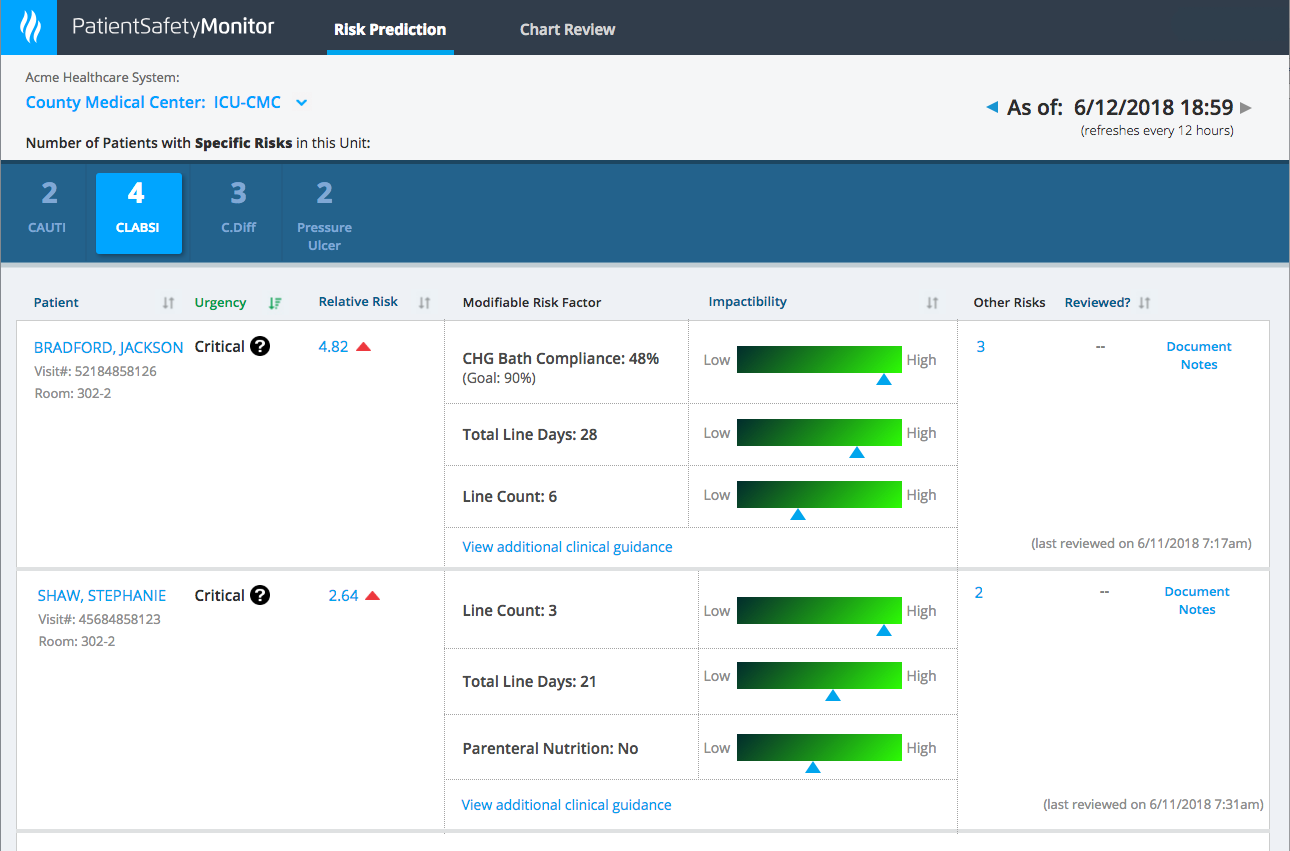Screen dimensions: 1290x851
Task: Sort by Urgency using its sort icon
Action: [x=276, y=302]
